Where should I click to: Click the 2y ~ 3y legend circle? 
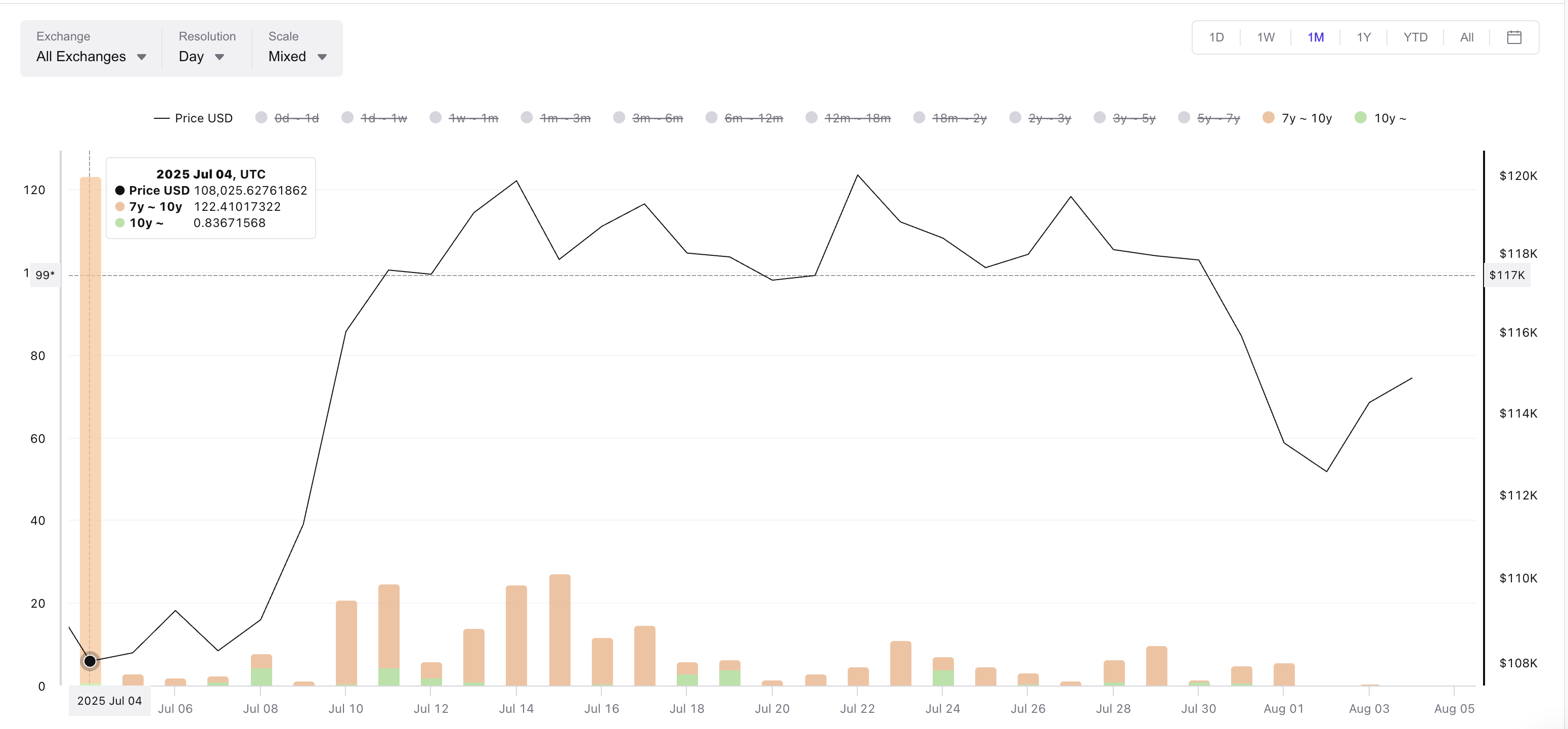point(1015,117)
